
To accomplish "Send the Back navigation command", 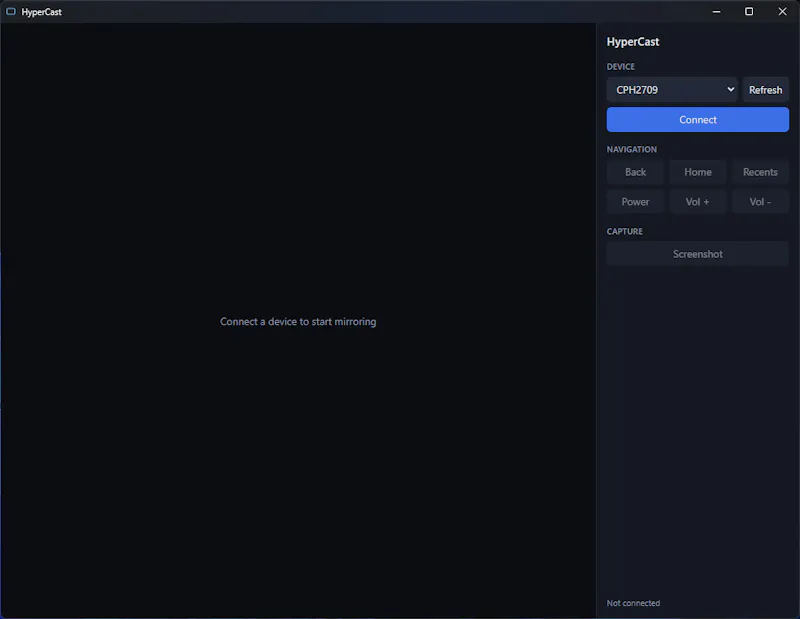I will click(x=635, y=172).
